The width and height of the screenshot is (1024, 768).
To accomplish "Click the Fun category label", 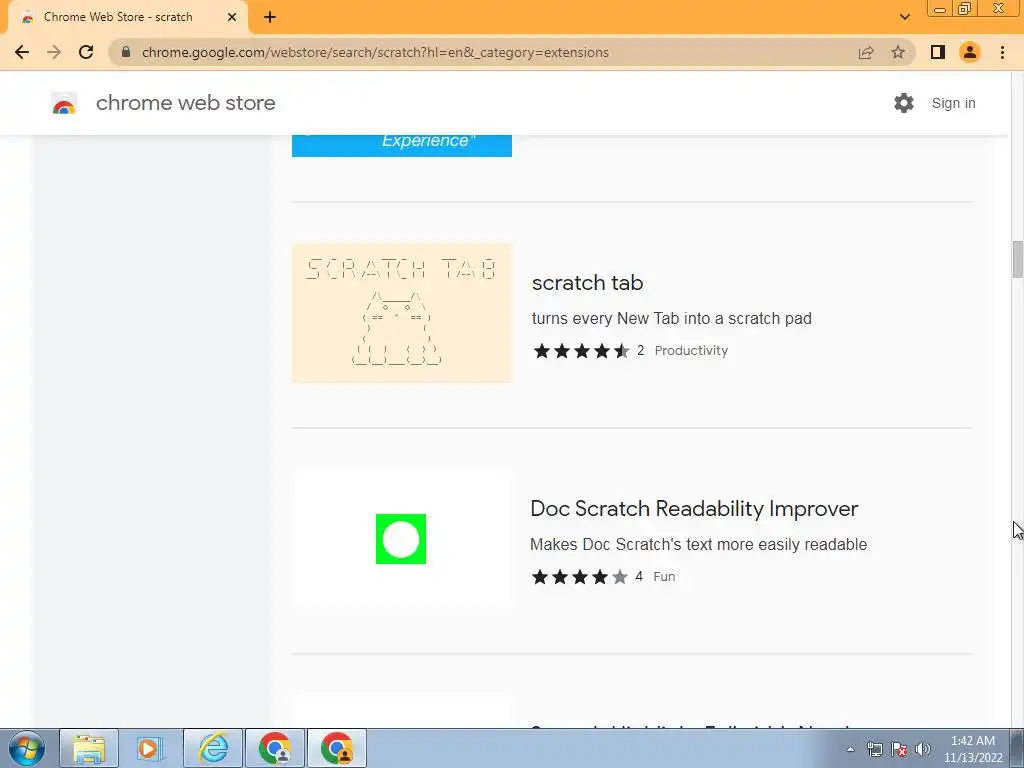I will pos(664,577).
